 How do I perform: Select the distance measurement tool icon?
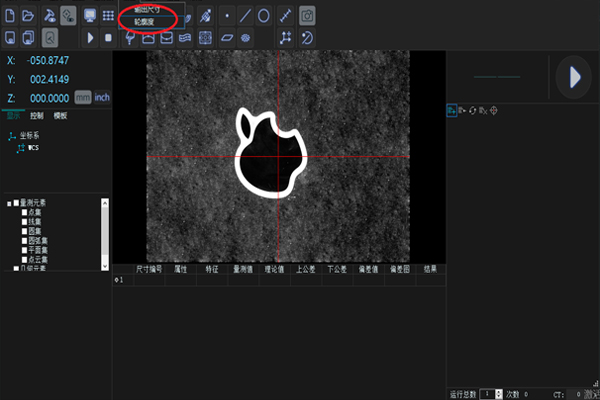click(x=285, y=16)
